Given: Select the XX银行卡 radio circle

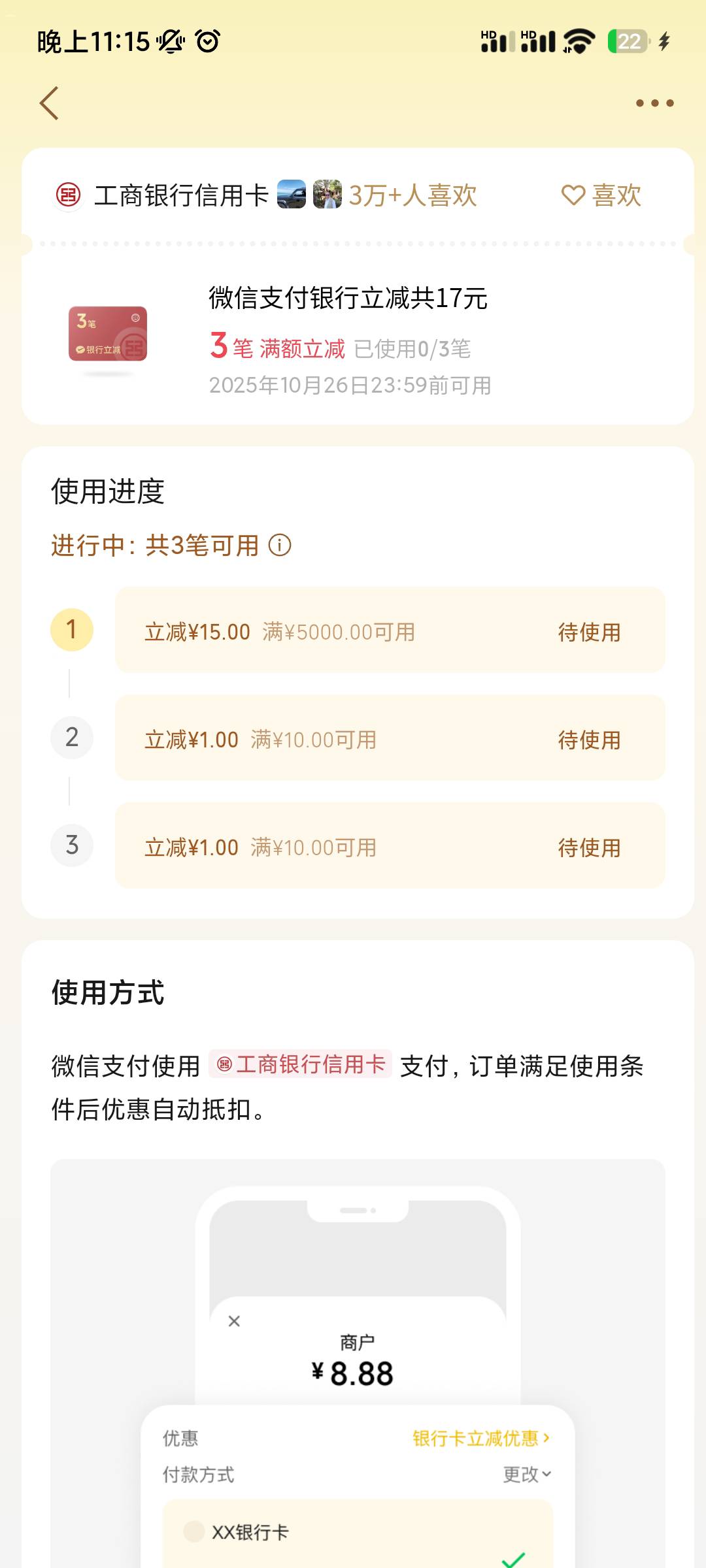Looking at the screenshot, I should pos(193,1531).
